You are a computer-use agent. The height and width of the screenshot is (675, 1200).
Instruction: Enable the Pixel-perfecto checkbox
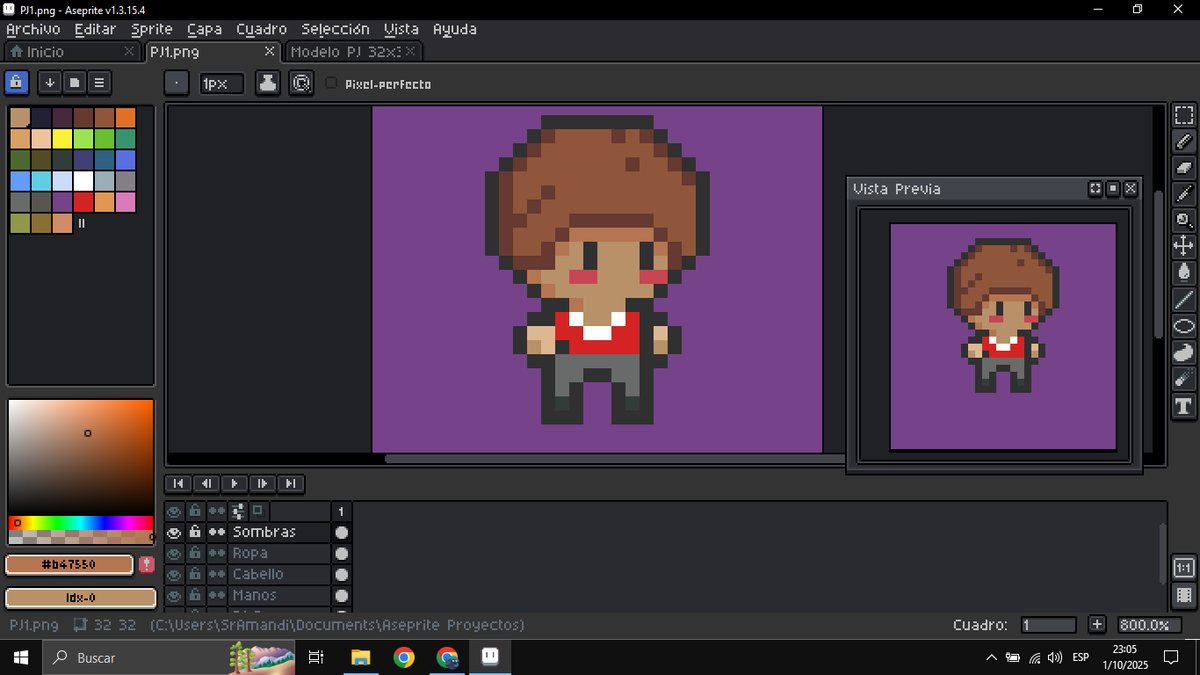(x=332, y=84)
